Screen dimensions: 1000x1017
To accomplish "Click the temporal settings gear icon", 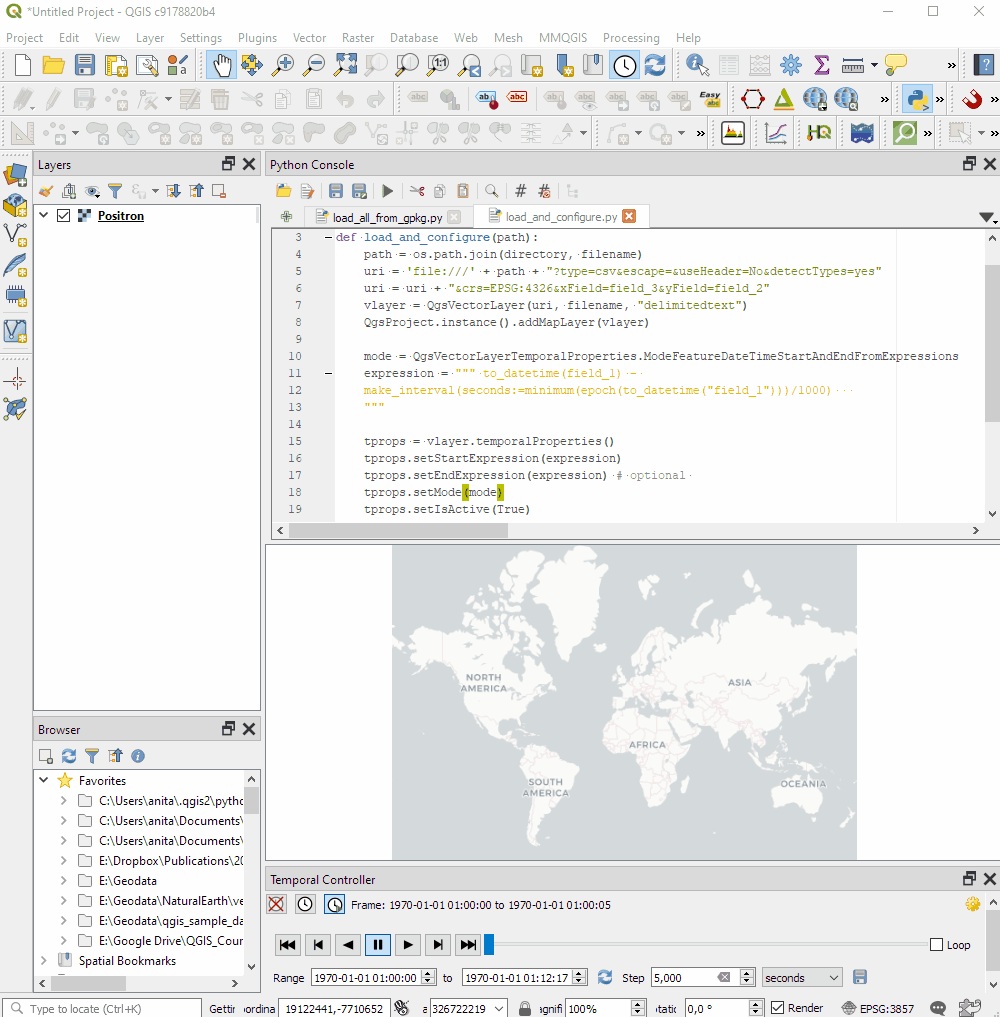I will tap(972, 904).
